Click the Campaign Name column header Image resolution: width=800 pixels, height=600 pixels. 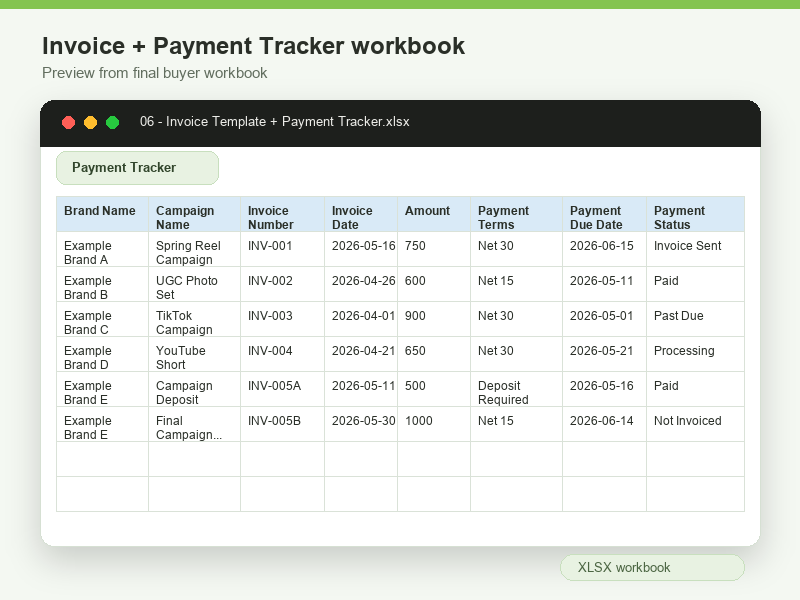coord(194,214)
